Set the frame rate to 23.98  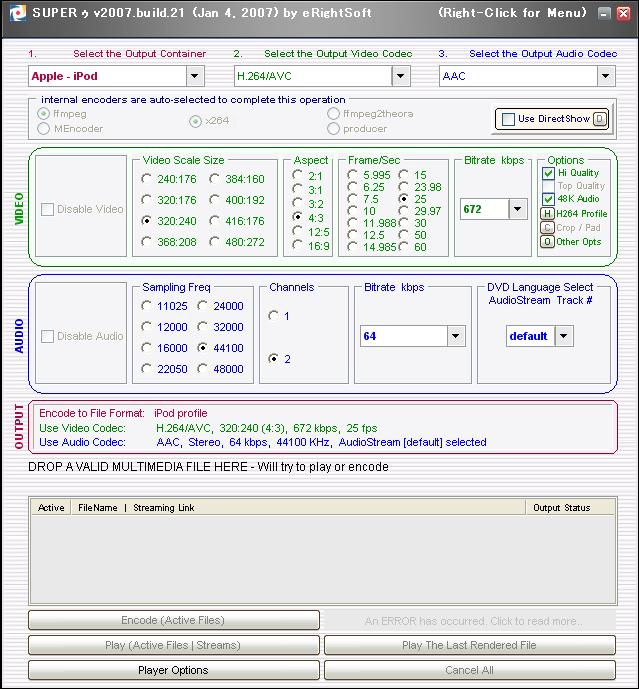(x=403, y=187)
